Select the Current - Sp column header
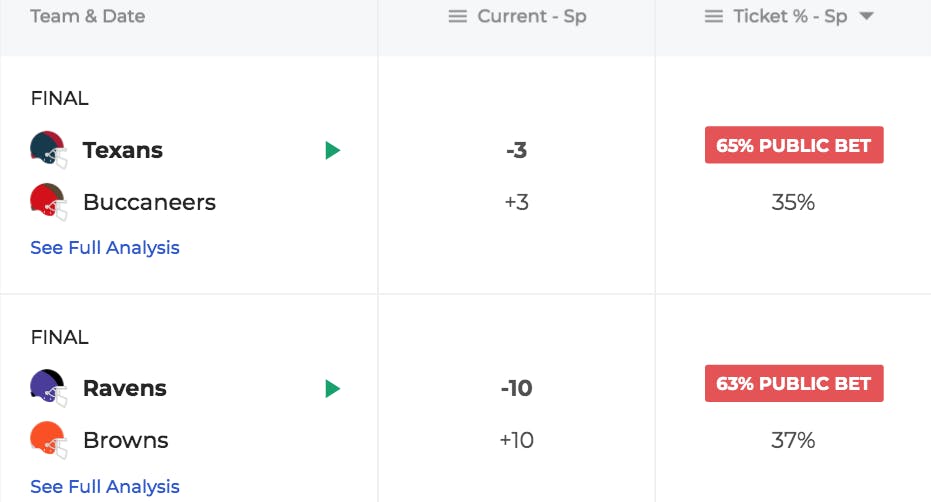 tap(531, 16)
